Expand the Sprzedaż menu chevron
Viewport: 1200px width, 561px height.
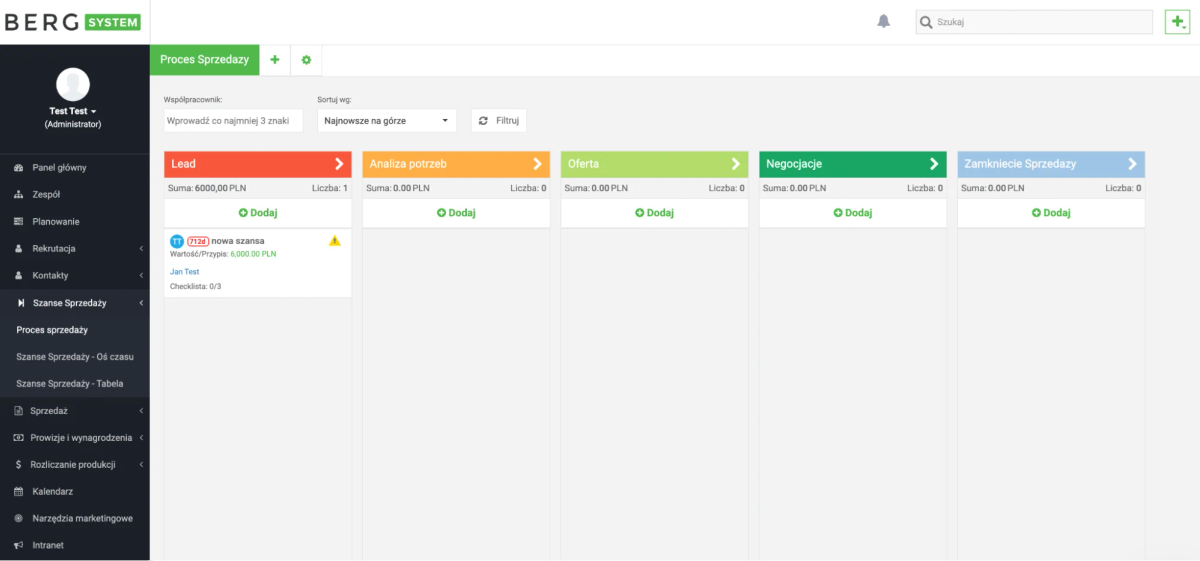coord(141,411)
